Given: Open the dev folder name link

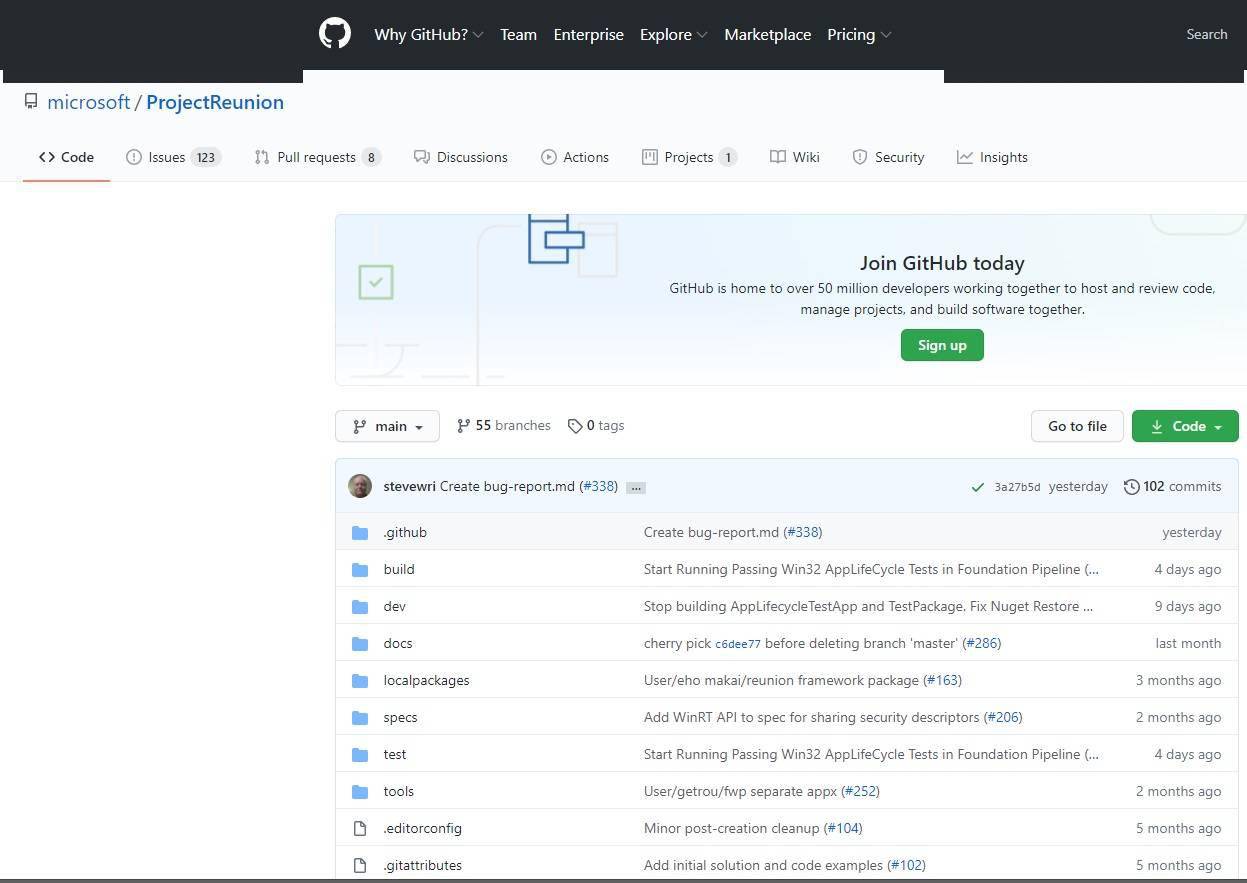Looking at the screenshot, I should click(x=395, y=606).
